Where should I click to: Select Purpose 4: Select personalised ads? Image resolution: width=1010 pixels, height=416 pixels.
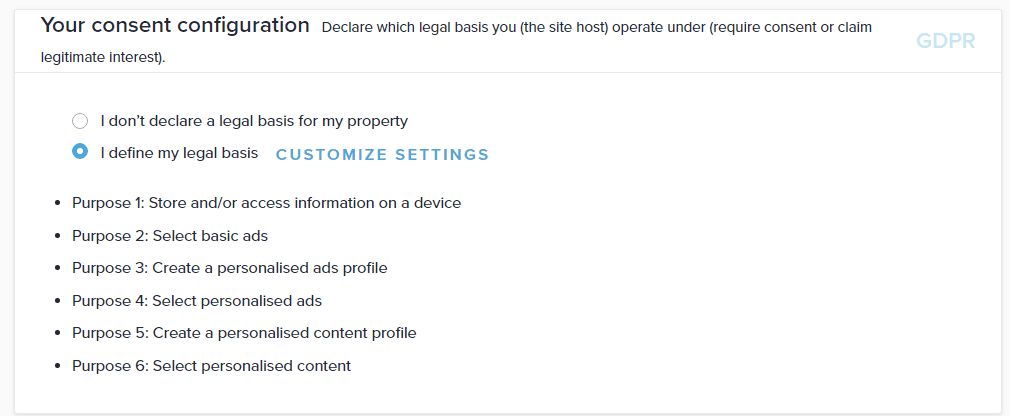(x=197, y=300)
